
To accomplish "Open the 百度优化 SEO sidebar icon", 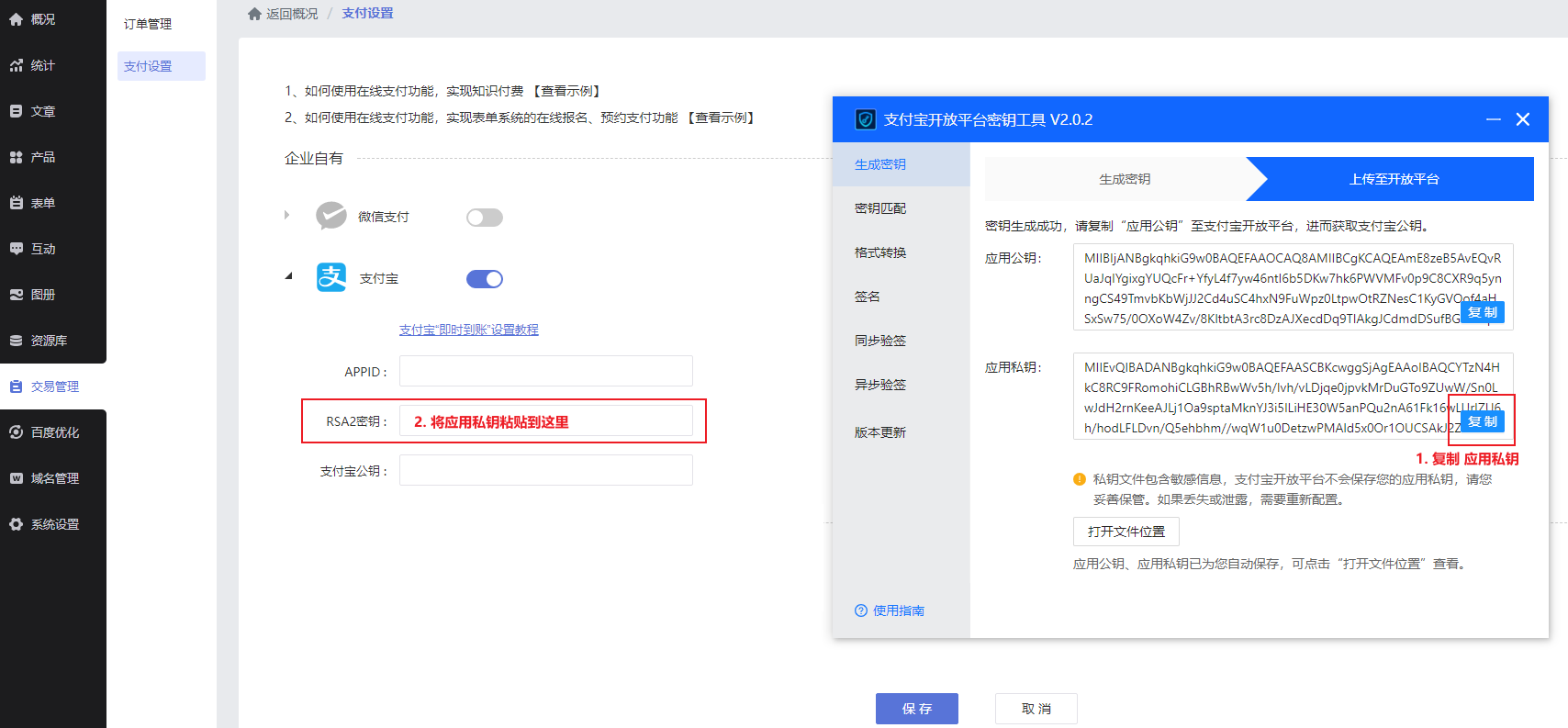I will [16, 432].
